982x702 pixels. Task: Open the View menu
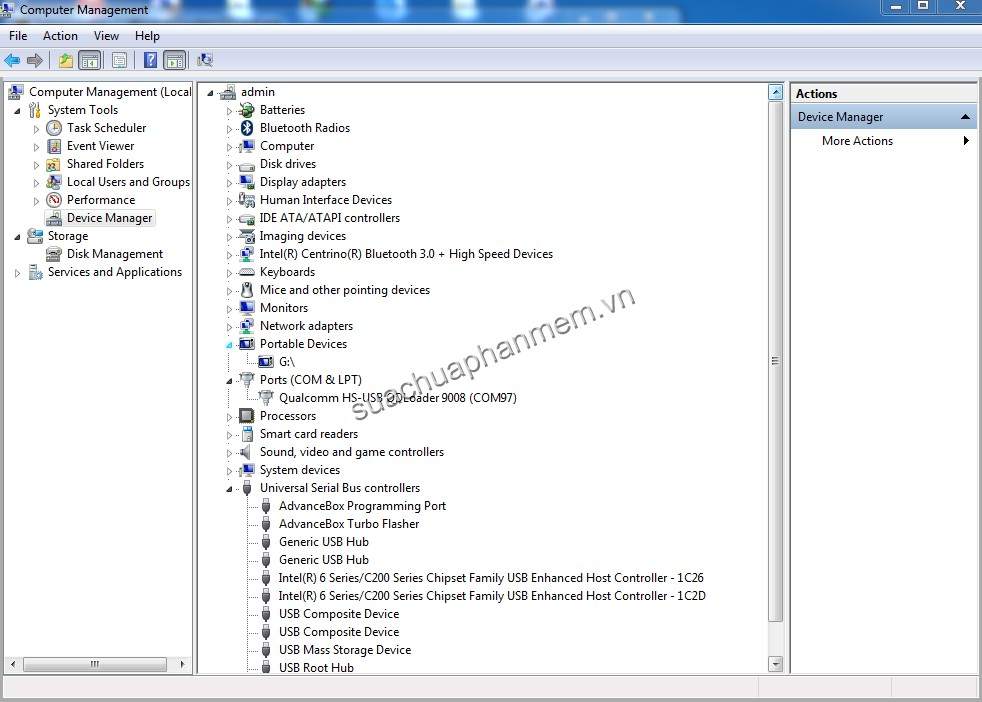(106, 36)
